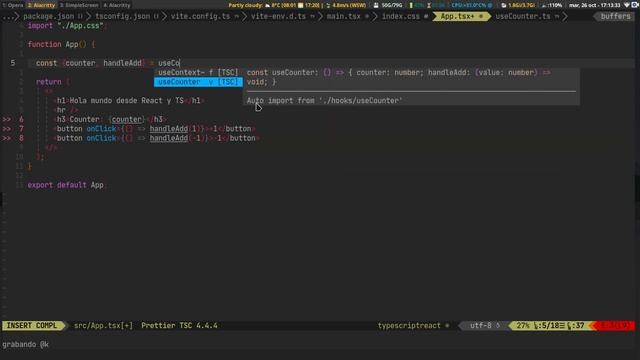Screen dimensions: 640x360
Task: Select the active App.tsx+ buffer tab
Action: [x=461, y=16]
